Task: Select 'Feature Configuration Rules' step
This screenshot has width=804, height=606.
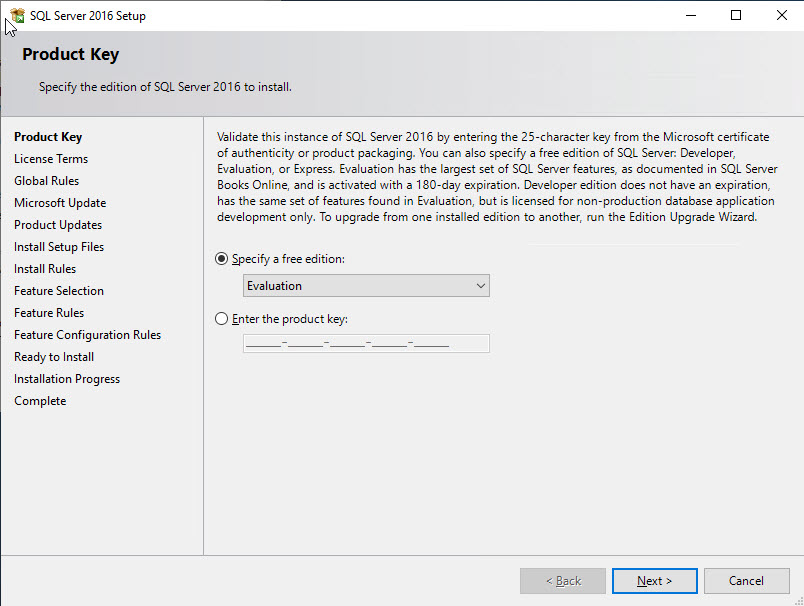Action: (x=86, y=334)
